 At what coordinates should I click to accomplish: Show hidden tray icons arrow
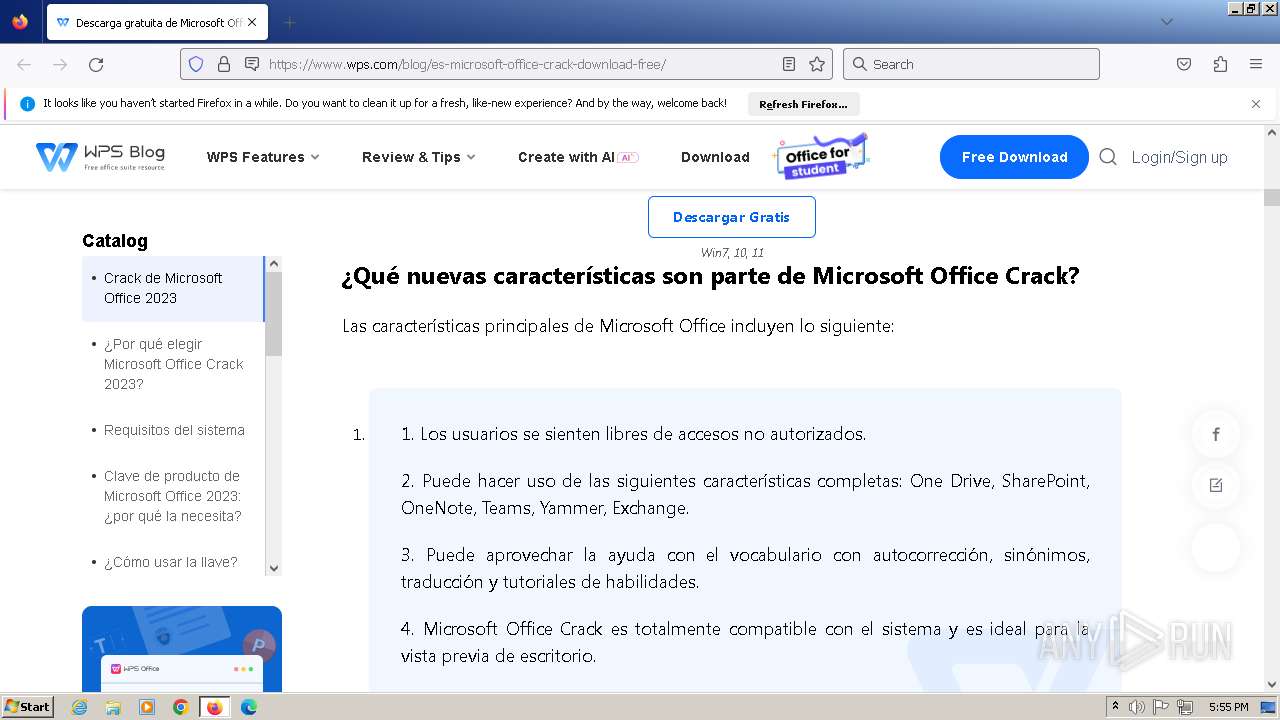click(1115, 707)
